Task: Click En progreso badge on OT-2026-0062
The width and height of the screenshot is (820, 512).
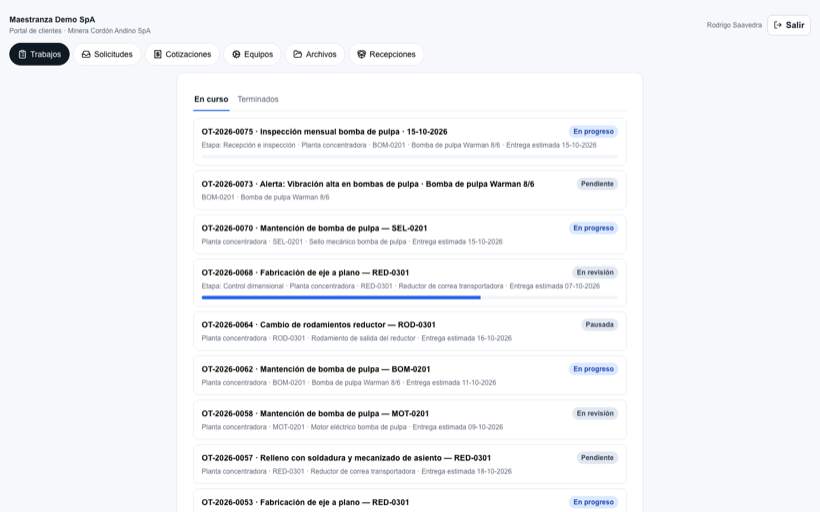Action: pos(593,369)
